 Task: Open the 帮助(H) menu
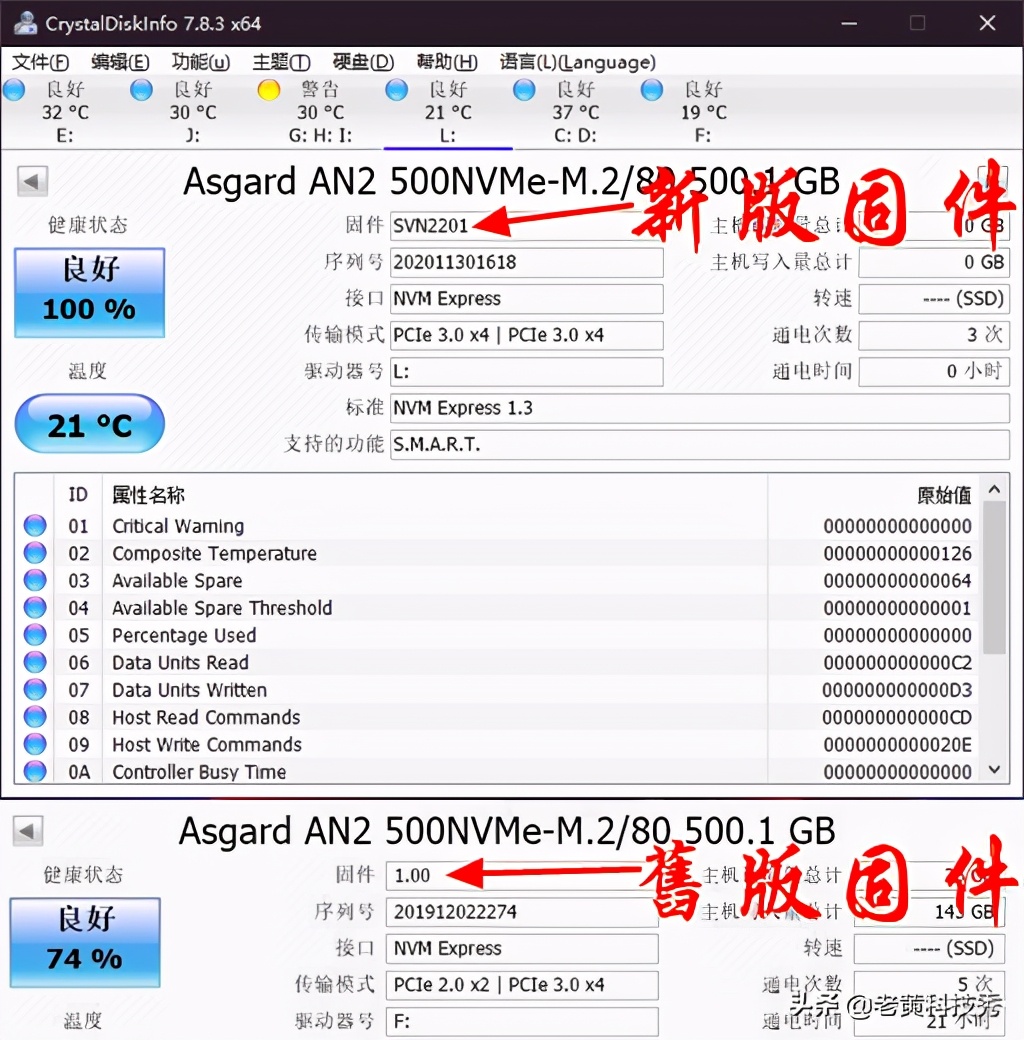[445, 61]
